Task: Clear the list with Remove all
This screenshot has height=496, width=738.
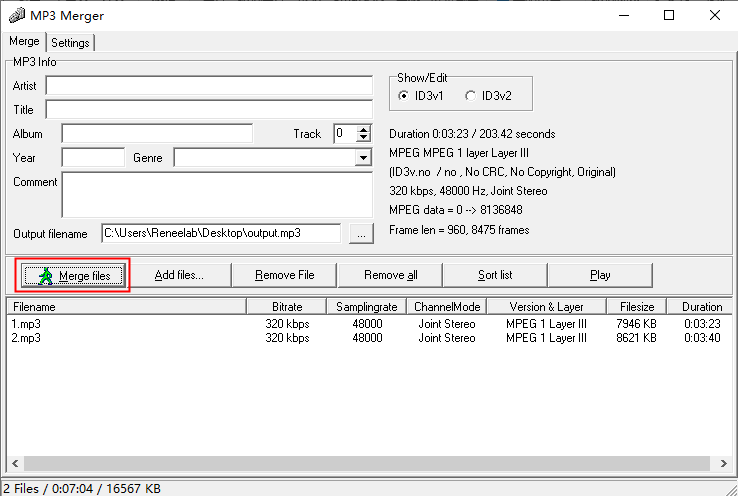Action: (x=390, y=275)
